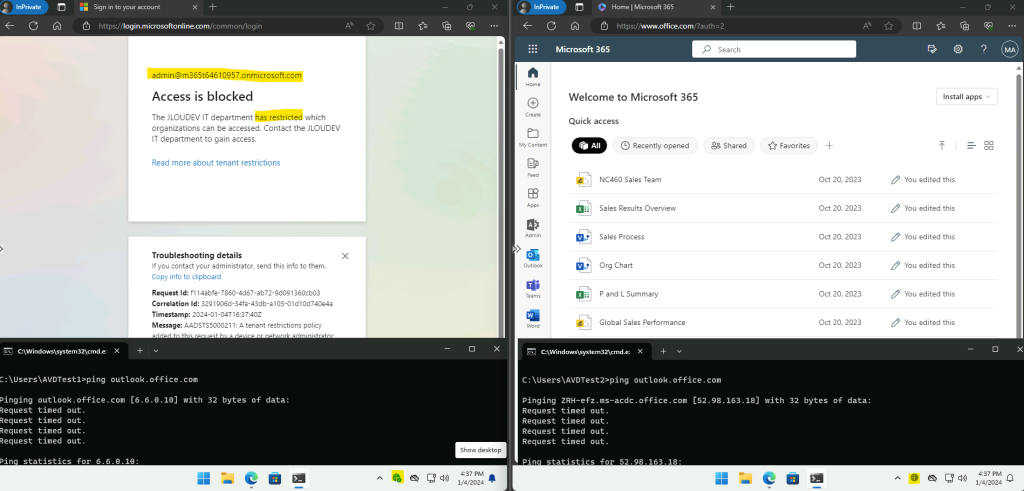Open new tab dropdown in left terminal
The image size is (1024, 491).
[x=155, y=351]
